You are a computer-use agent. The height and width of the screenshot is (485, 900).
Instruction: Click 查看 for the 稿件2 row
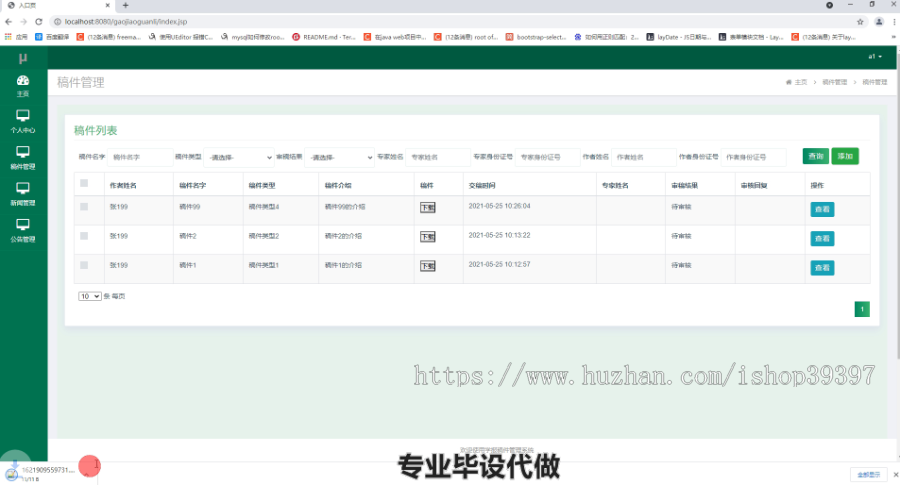point(822,239)
